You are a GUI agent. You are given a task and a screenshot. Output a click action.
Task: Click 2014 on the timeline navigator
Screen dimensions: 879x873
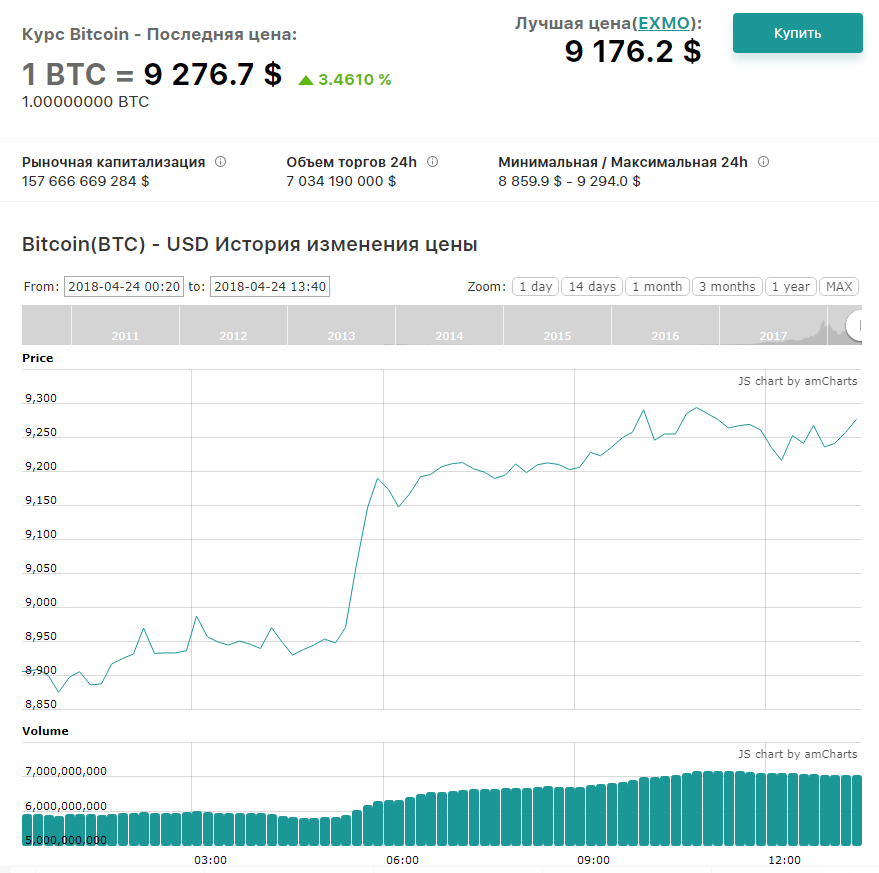coord(449,336)
